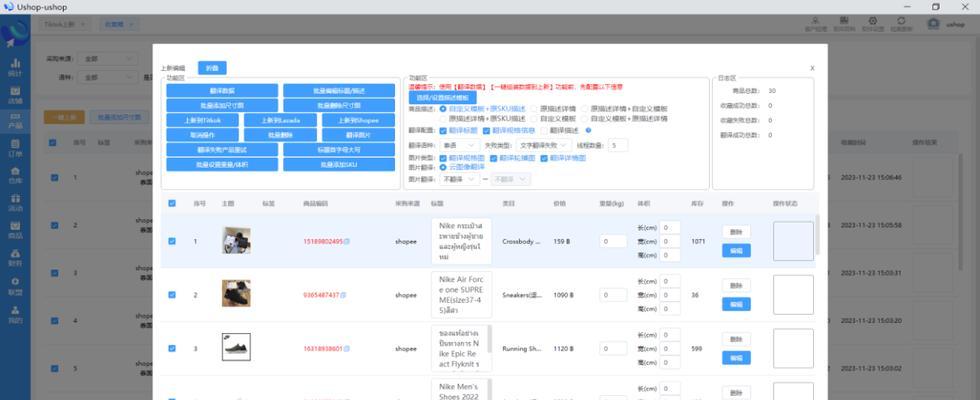Copy product code 9365487437 icon
The height and width of the screenshot is (400, 980).
pyautogui.click(x=343, y=295)
